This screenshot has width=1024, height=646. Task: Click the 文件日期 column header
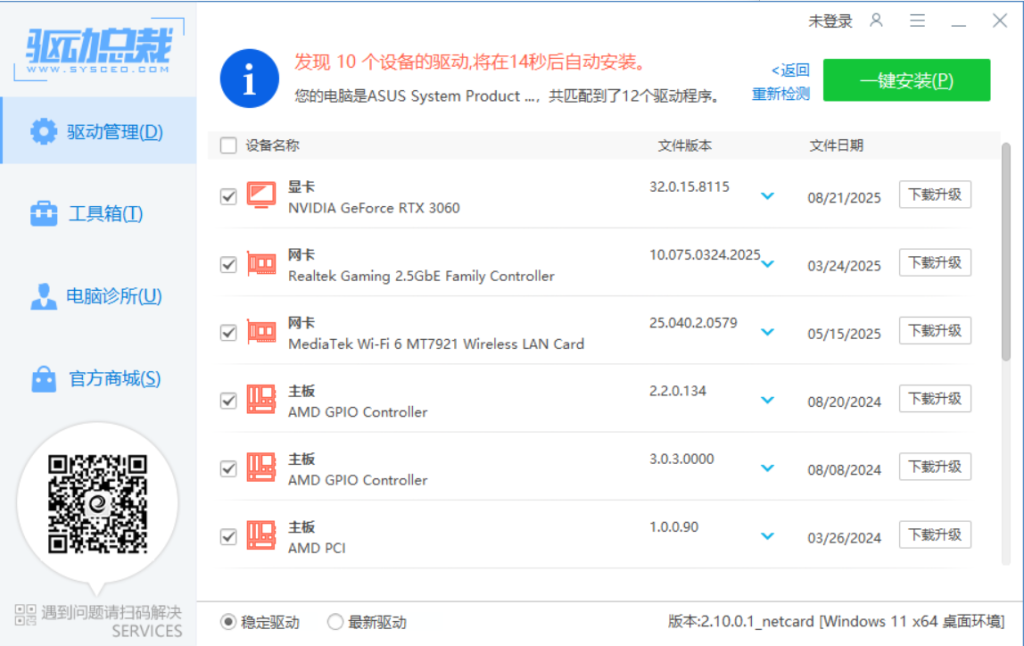836,146
